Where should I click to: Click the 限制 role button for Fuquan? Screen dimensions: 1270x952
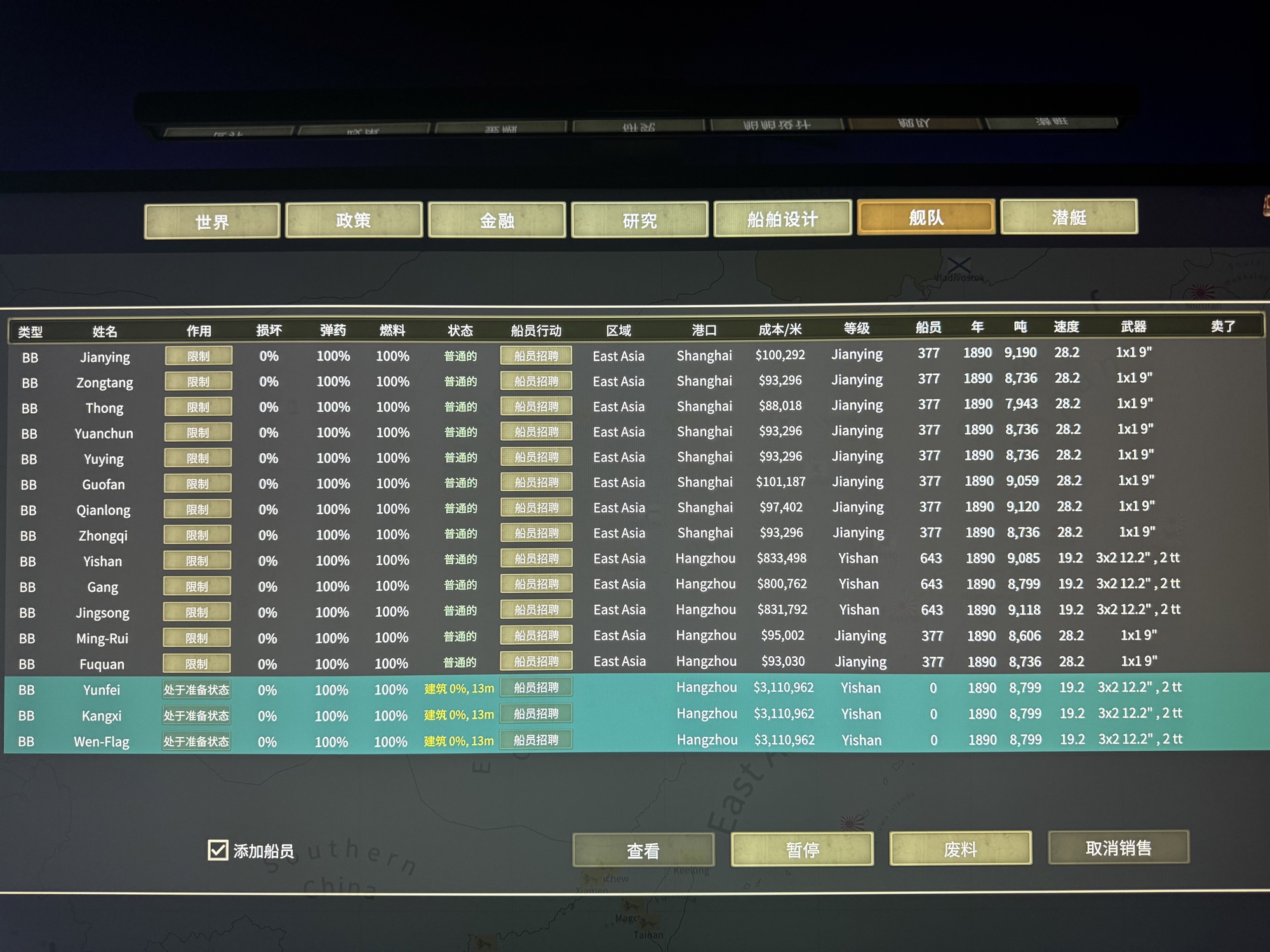(x=196, y=664)
